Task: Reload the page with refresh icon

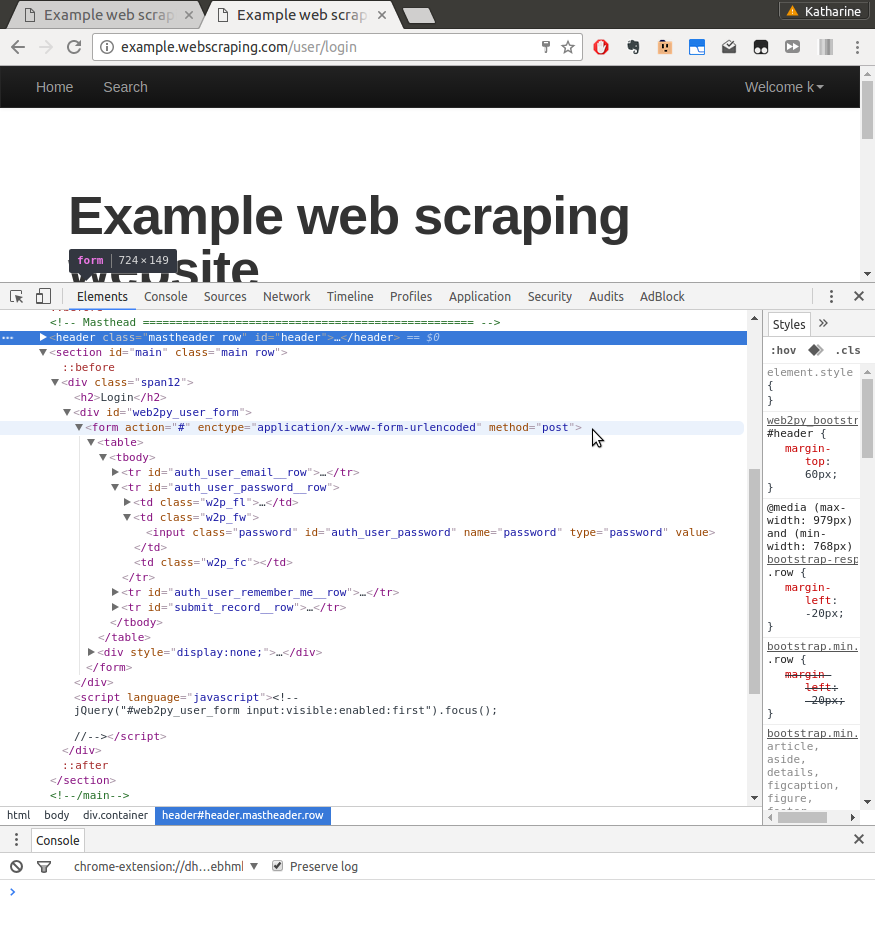Action: click(x=73, y=47)
